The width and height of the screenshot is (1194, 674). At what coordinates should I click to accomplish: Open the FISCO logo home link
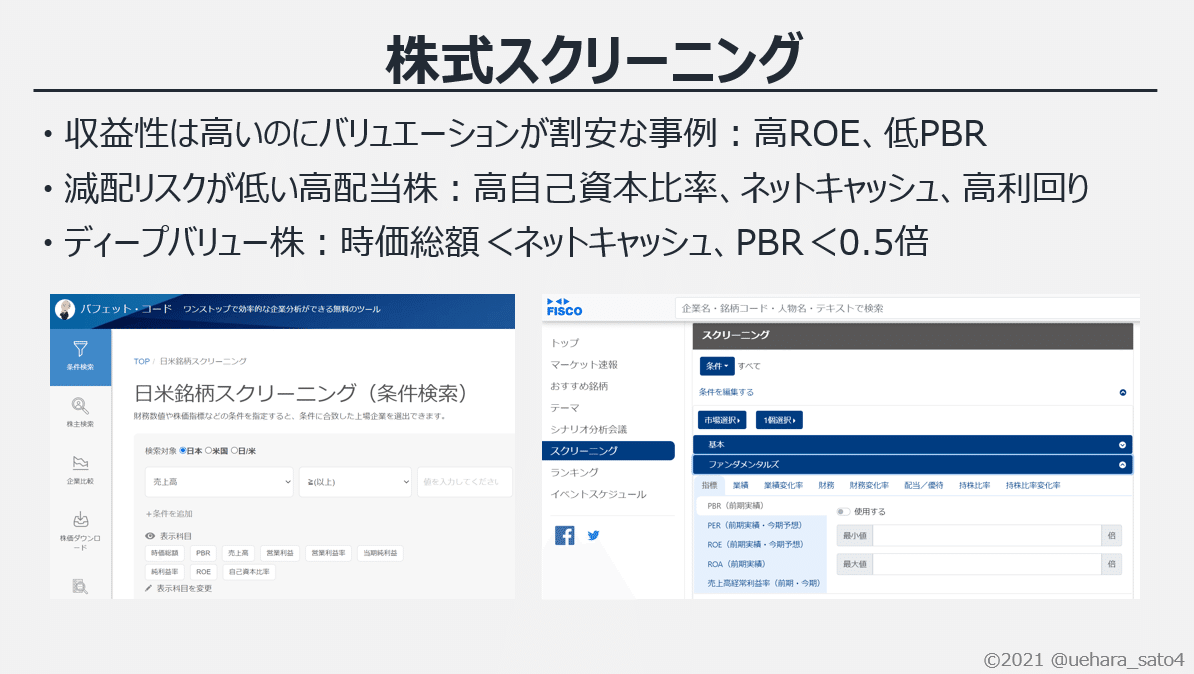[564, 308]
